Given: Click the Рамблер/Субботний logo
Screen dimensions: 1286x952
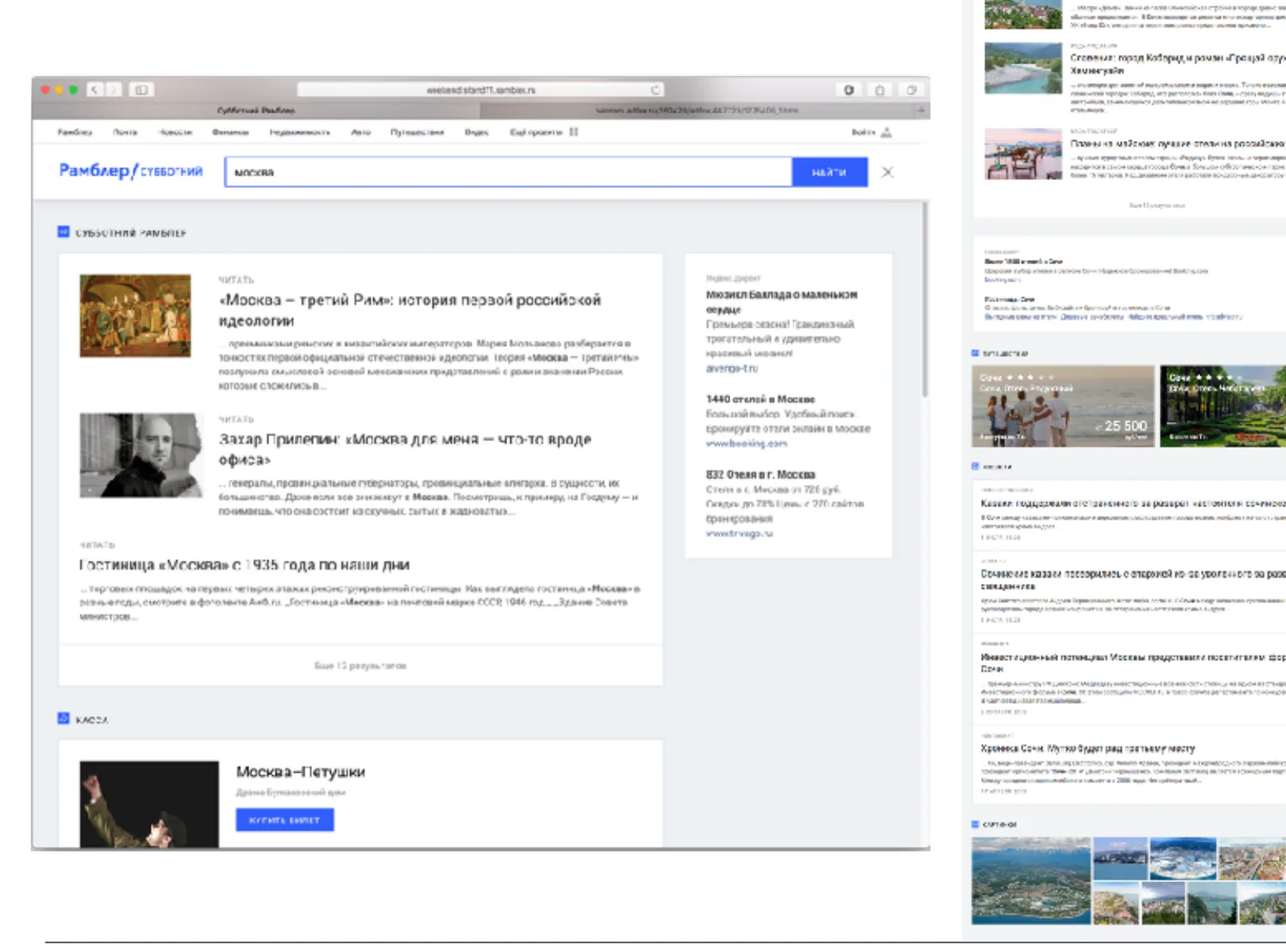Looking at the screenshot, I should click(130, 171).
